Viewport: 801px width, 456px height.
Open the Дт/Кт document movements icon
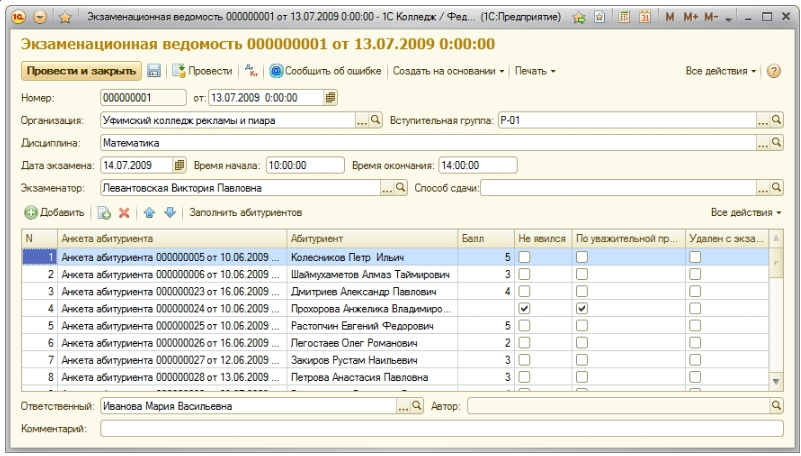tap(251, 71)
